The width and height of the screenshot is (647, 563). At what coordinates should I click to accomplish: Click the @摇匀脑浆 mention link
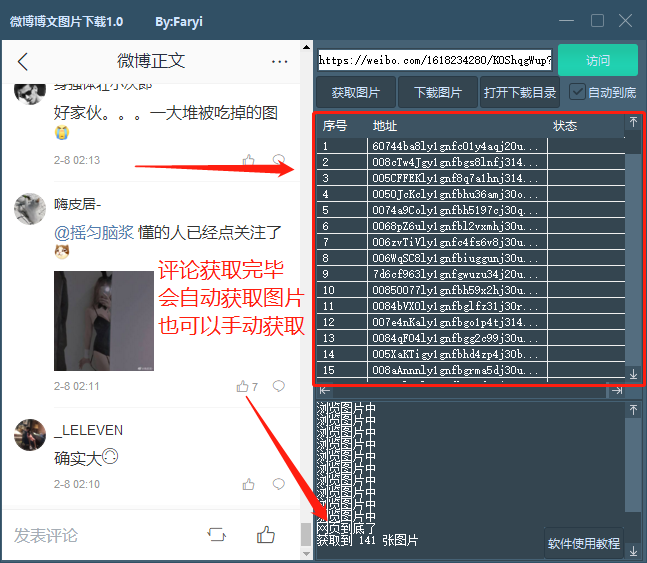click(94, 233)
